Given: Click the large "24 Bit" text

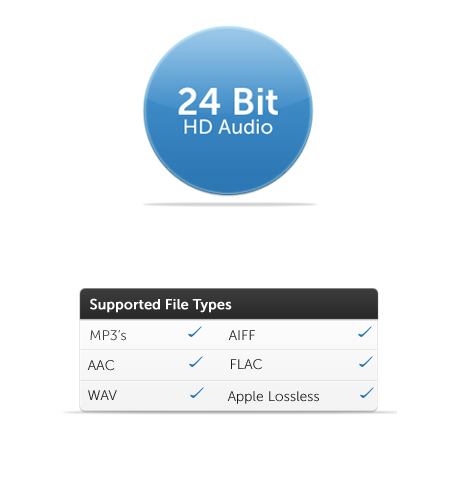Looking at the screenshot, I should (x=228, y=101).
